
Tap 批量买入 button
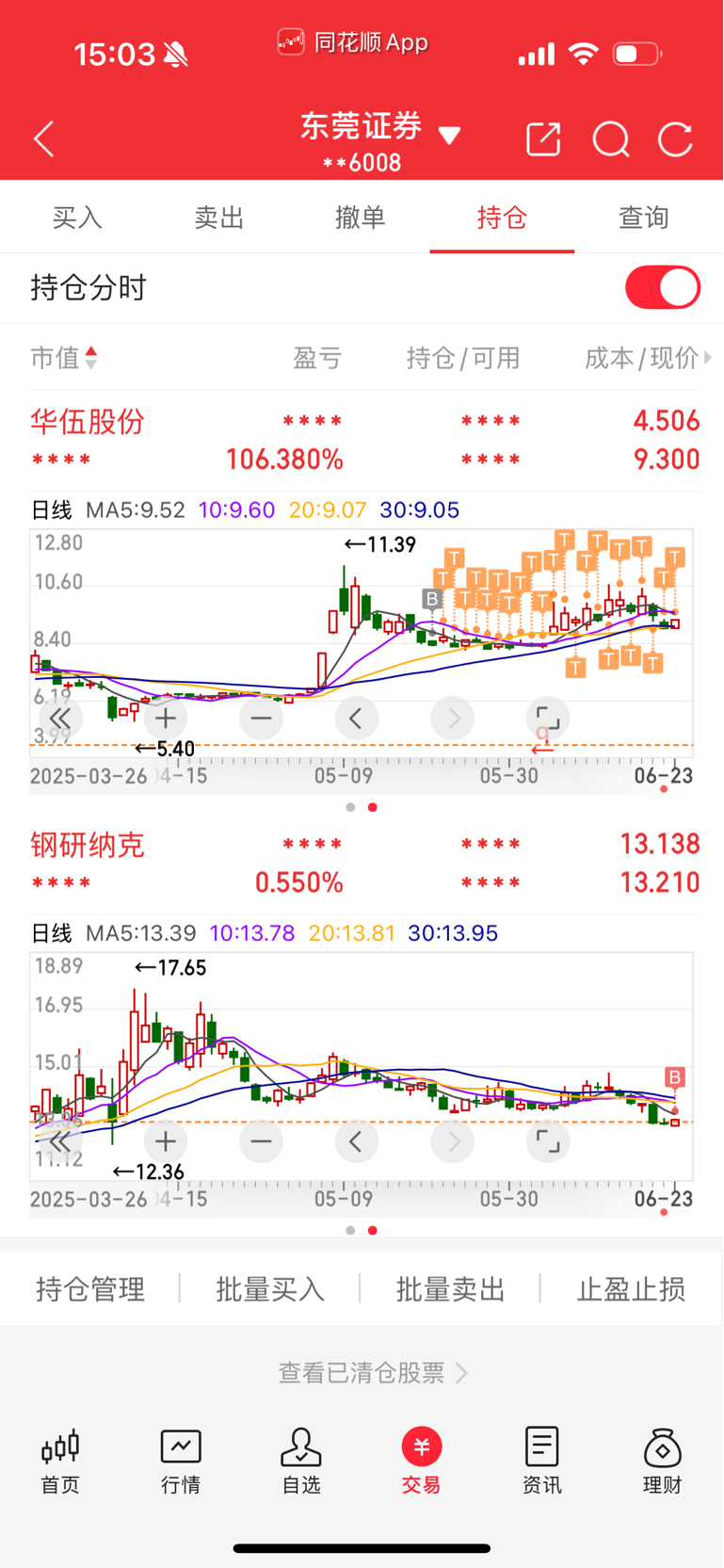(270, 1288)
